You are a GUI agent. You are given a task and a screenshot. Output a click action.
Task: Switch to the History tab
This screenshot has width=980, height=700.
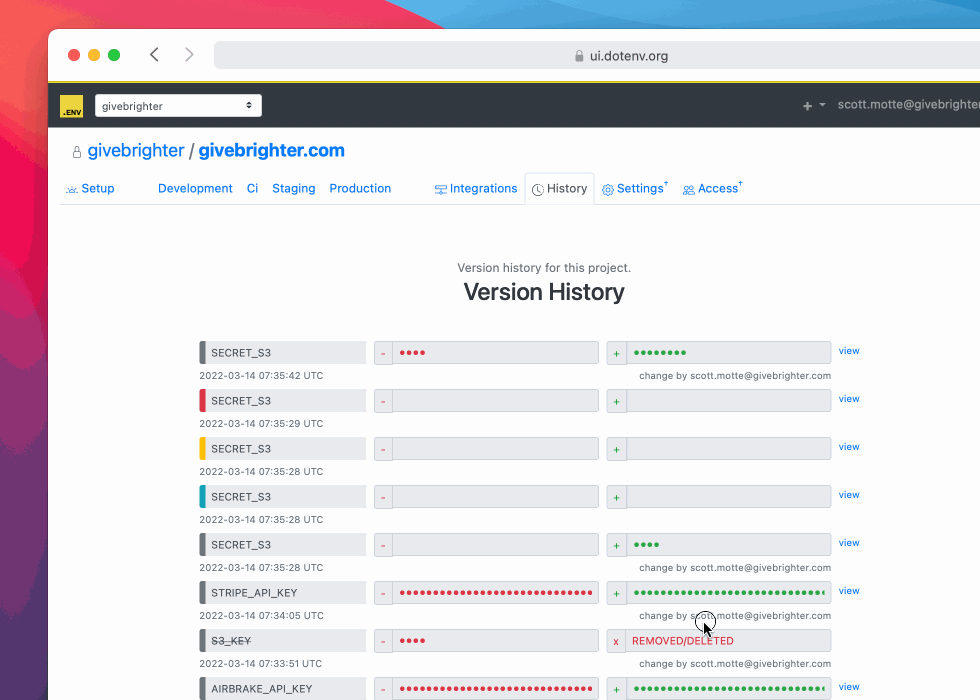click(x=559, y=189)
